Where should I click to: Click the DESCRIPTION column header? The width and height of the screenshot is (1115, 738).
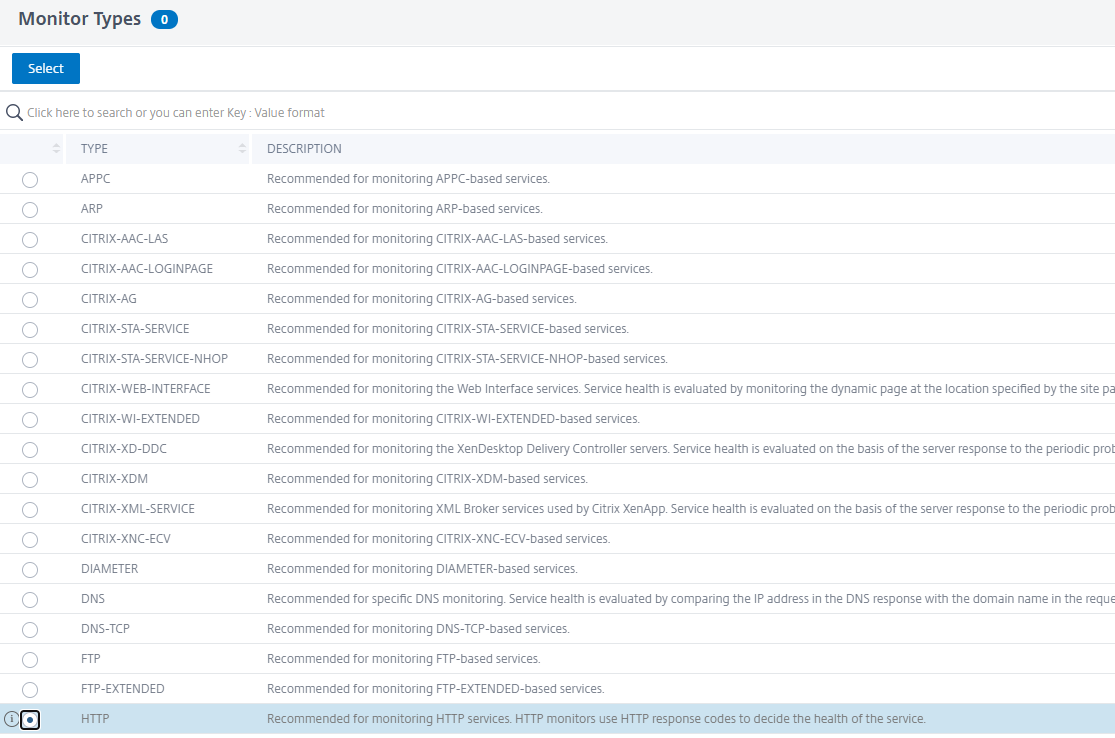[304, 149]
